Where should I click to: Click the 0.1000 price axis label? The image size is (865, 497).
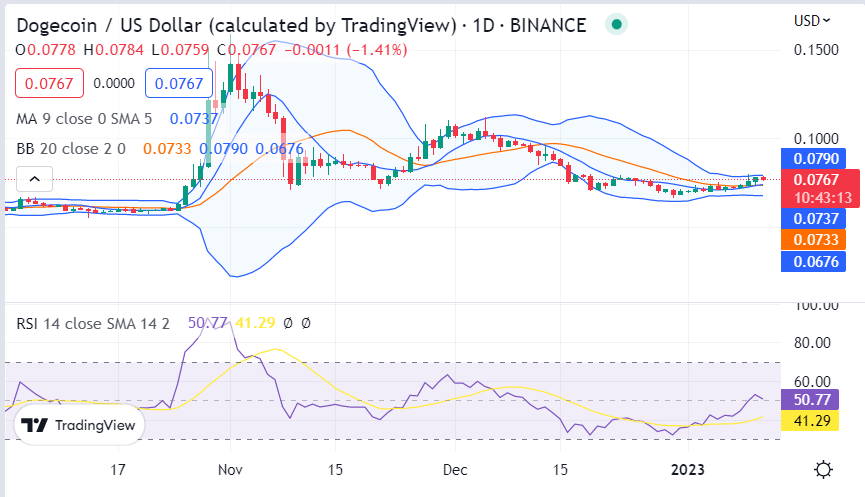point(816,138)
